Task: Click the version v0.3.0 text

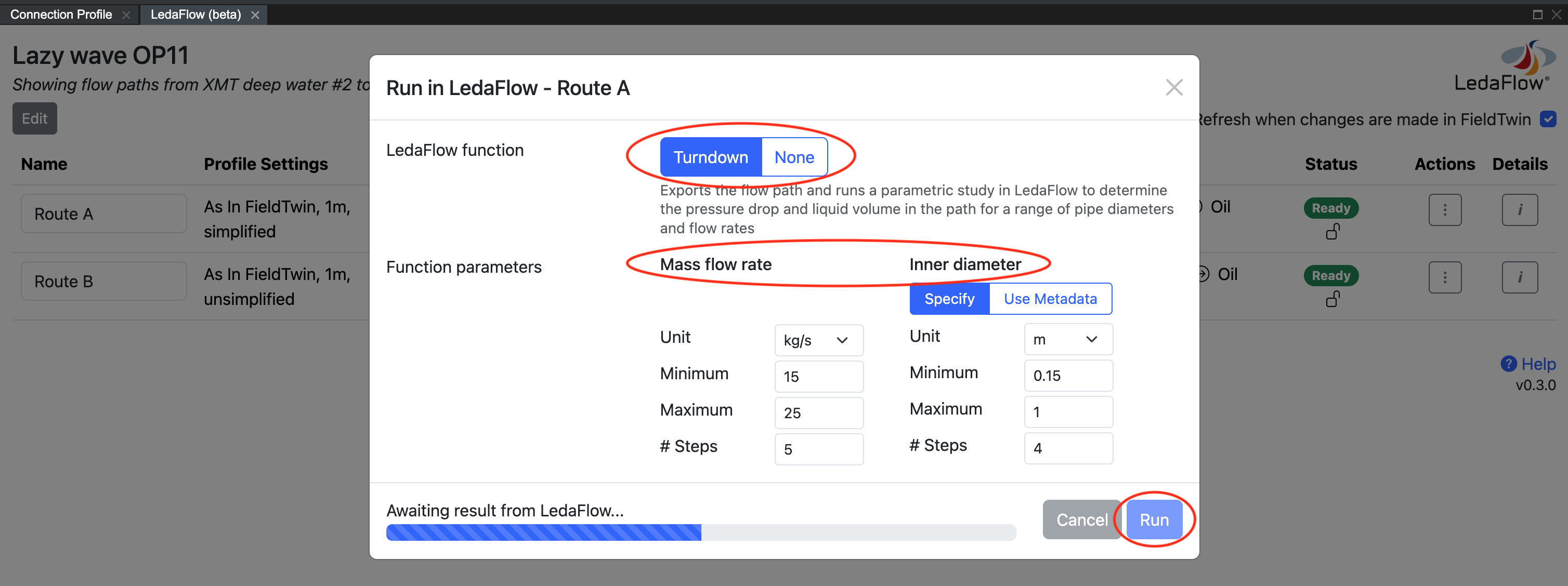Action: pyautogui.click(x=1535, y=385)
